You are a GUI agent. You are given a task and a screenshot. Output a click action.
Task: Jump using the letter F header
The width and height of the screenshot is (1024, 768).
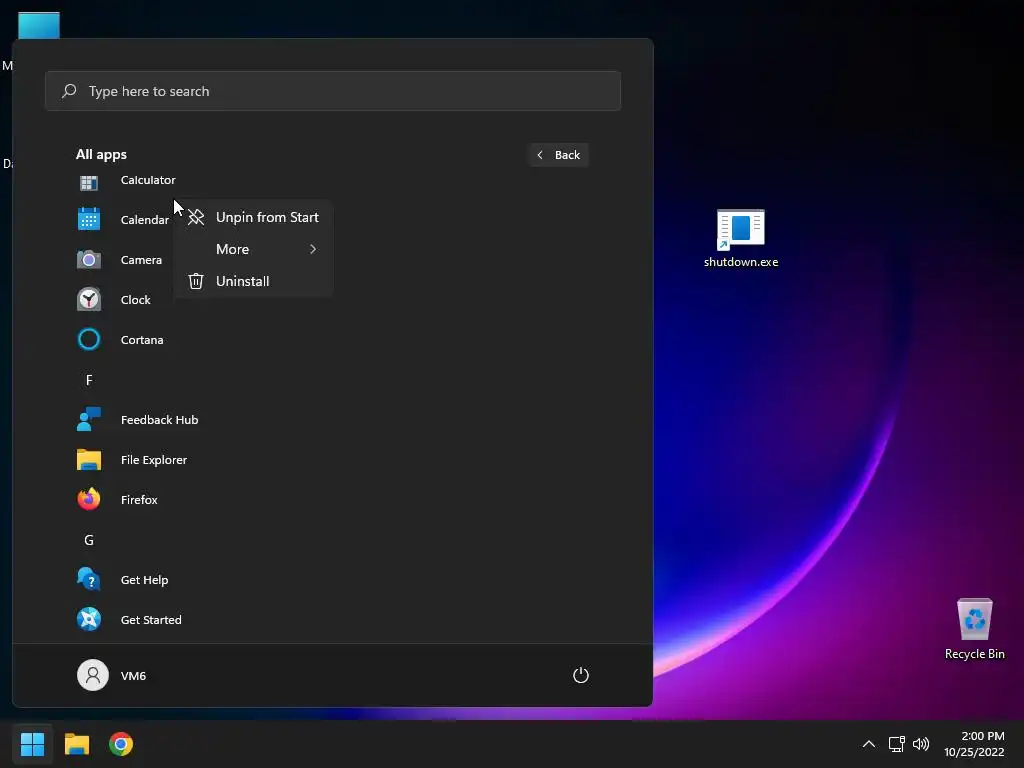tap(89, 380)
